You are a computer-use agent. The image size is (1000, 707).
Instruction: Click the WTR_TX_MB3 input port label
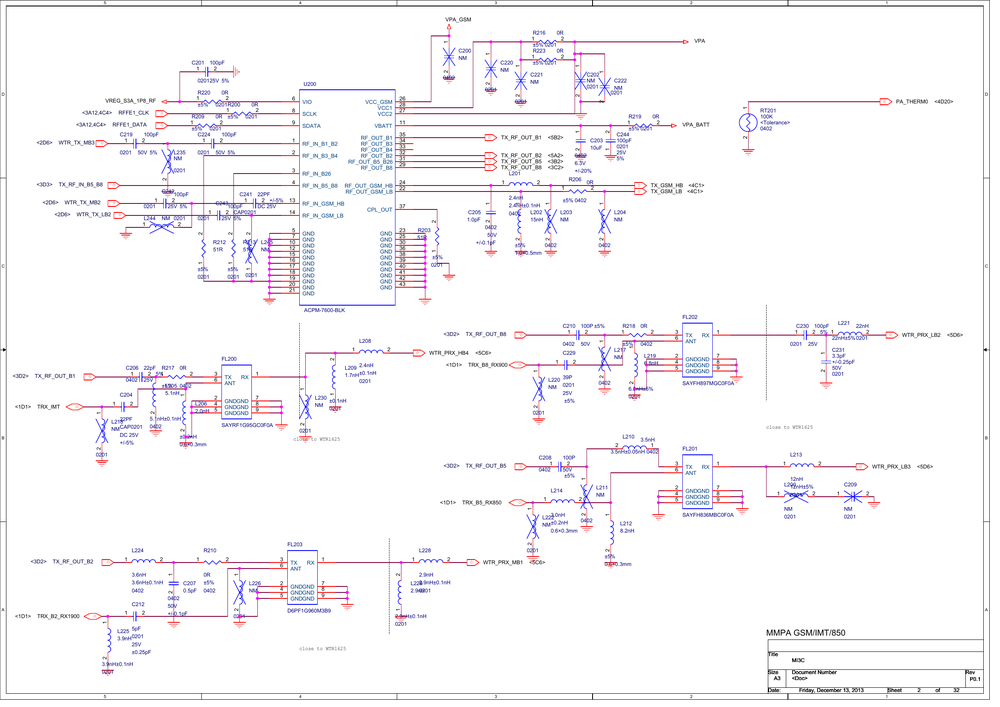coord(76,143)
